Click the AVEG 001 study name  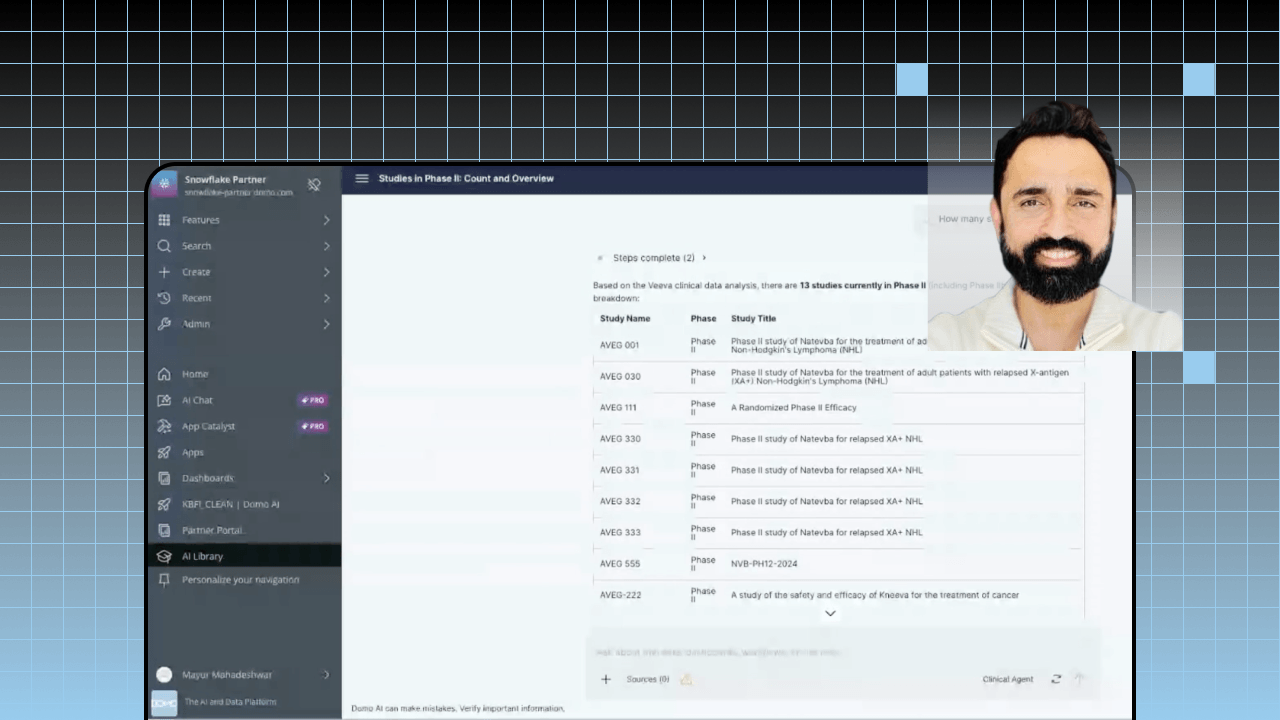click(x=619, y=345)
